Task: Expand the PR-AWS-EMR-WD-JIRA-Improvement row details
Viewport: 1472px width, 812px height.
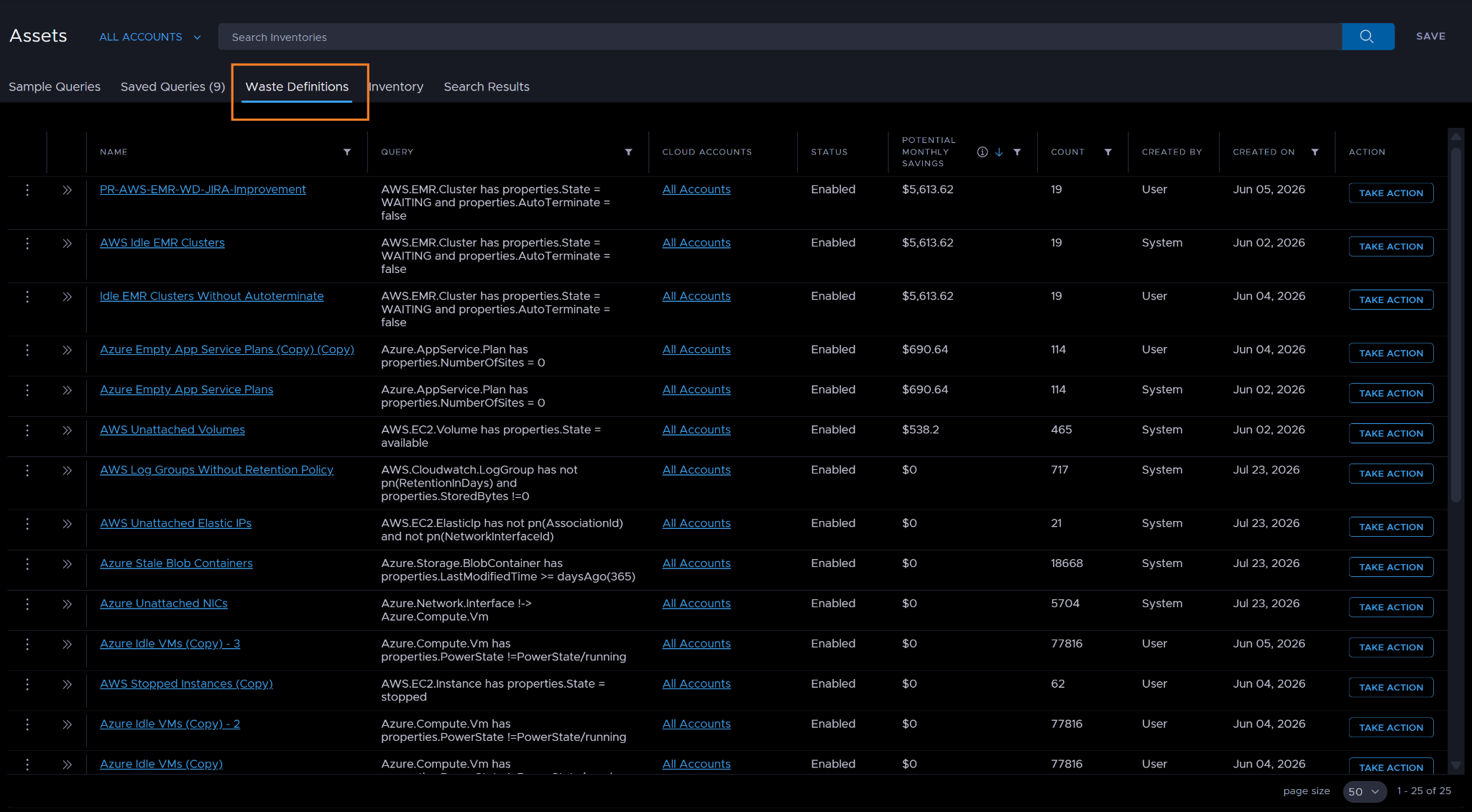Action: click(x=67, y=190)
